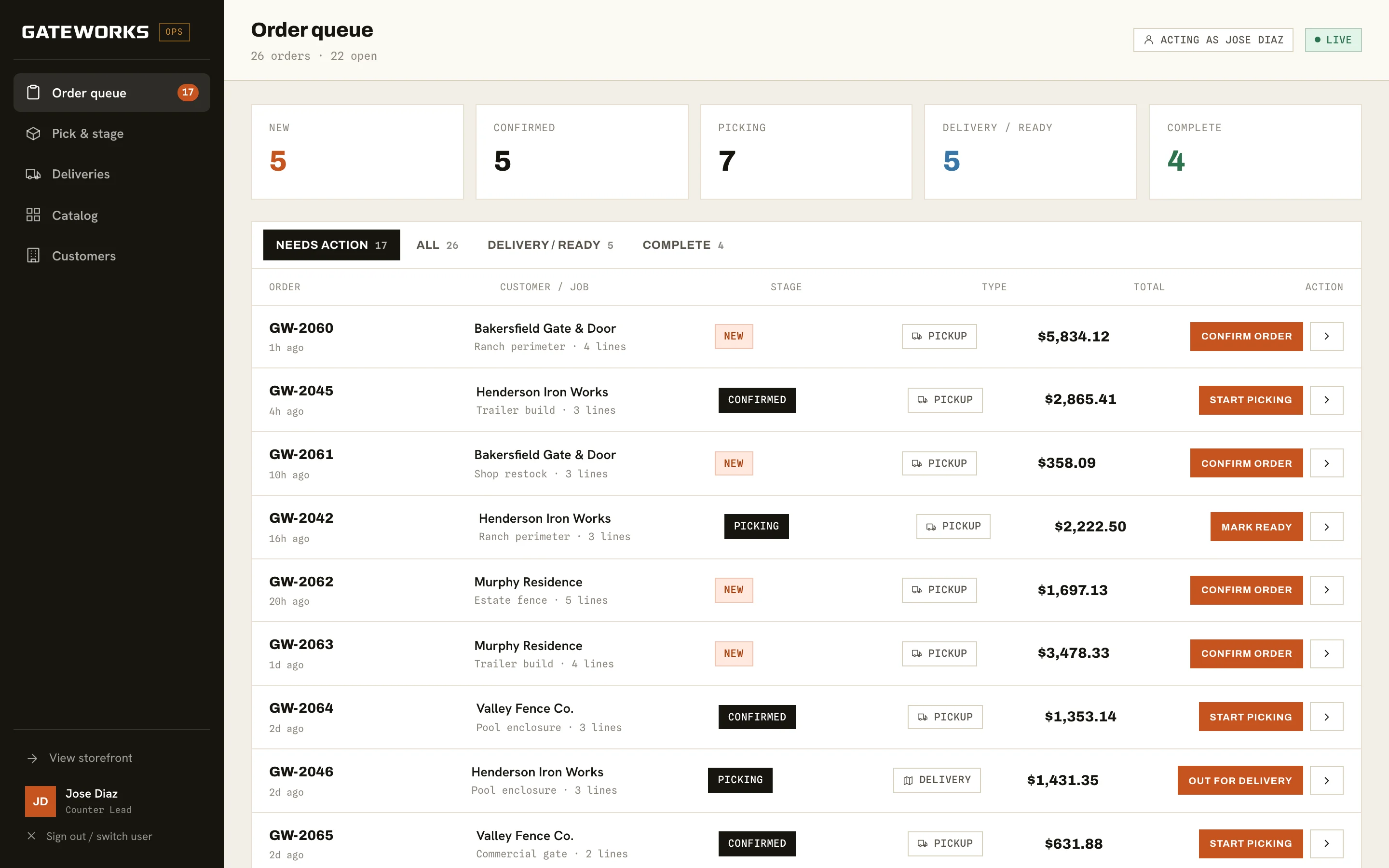Switch to the All 26 tab
1389x868 pixels.
pos(437,245)
